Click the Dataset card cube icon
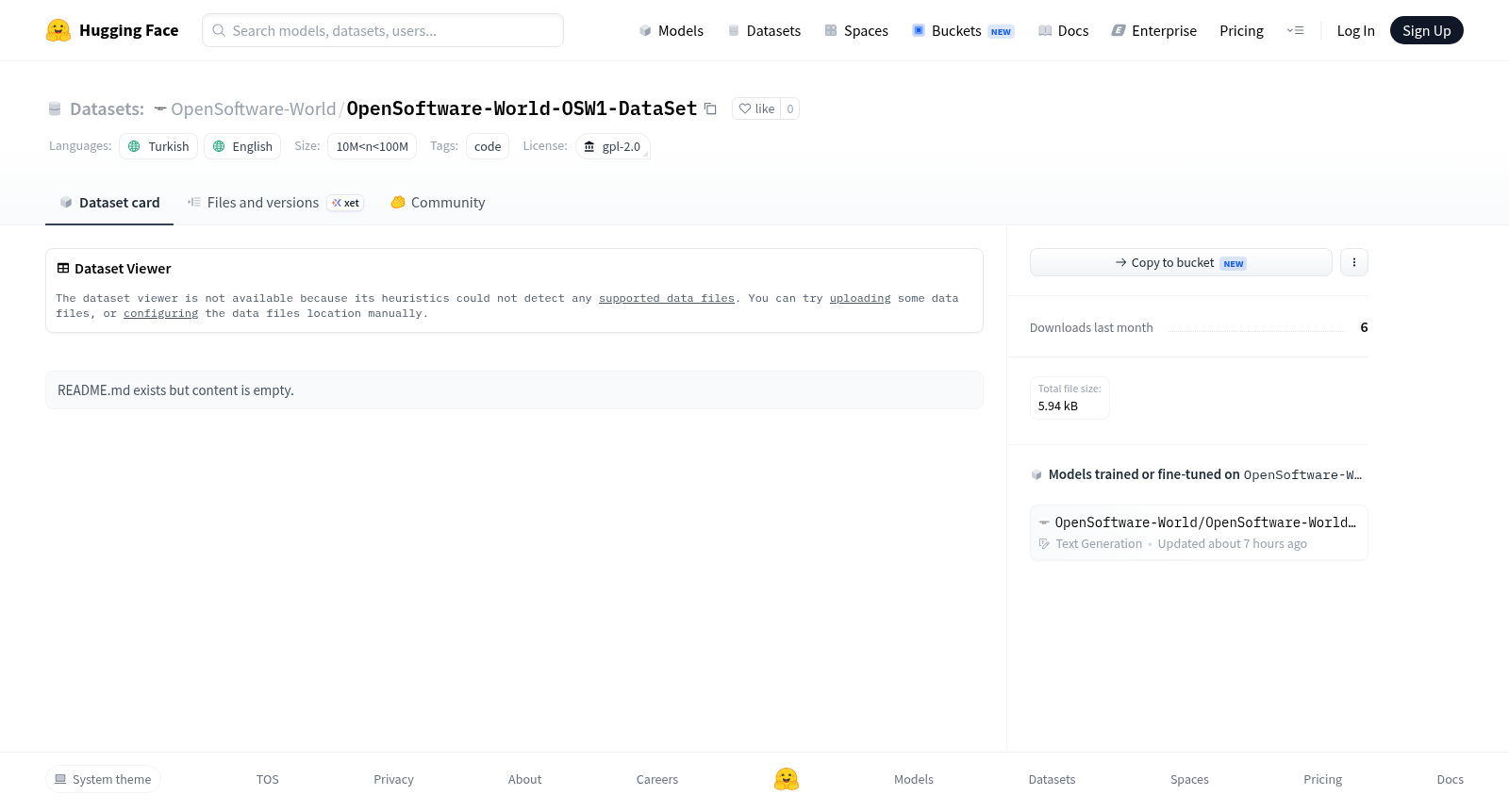Viewport: 1509px width, 812px height. [66, 202]
